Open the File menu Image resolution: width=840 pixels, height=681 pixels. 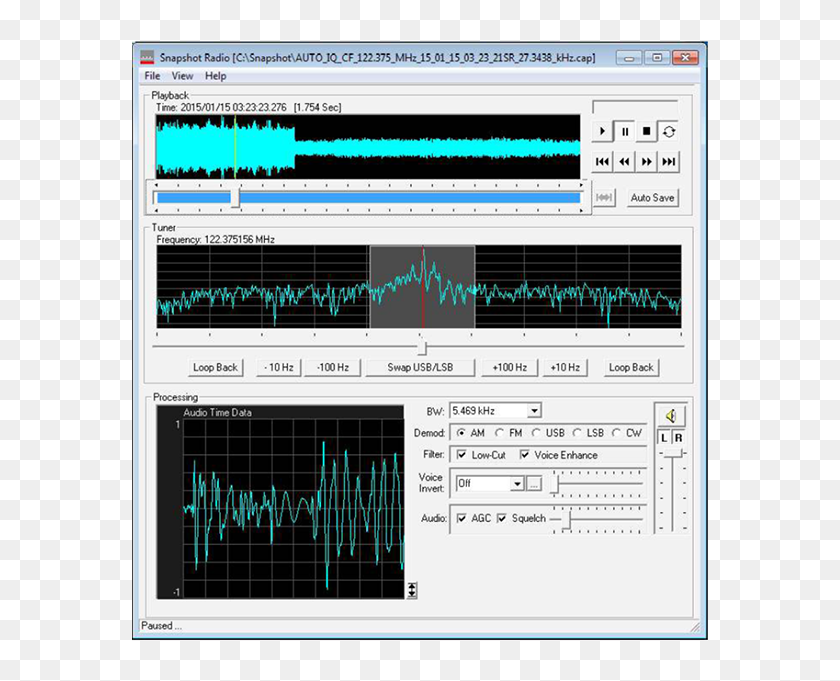(152, 76)
